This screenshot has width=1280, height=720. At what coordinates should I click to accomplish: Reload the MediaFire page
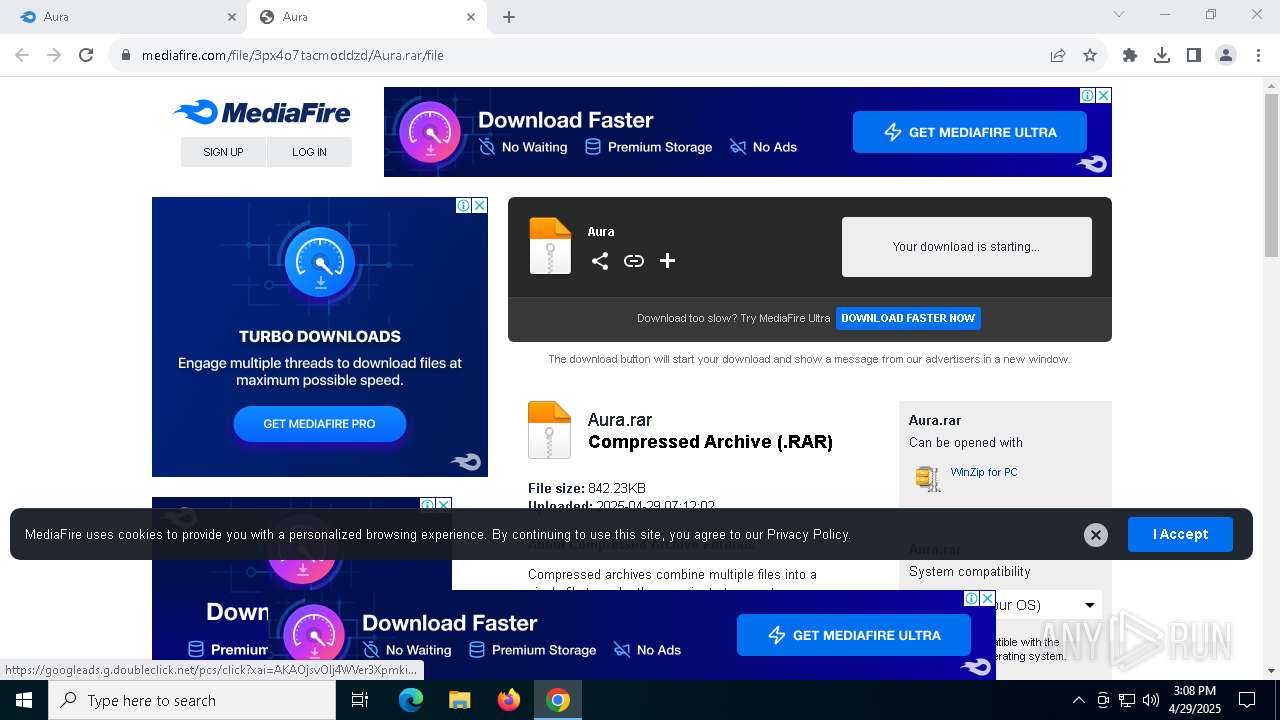(x=86, y=55)
